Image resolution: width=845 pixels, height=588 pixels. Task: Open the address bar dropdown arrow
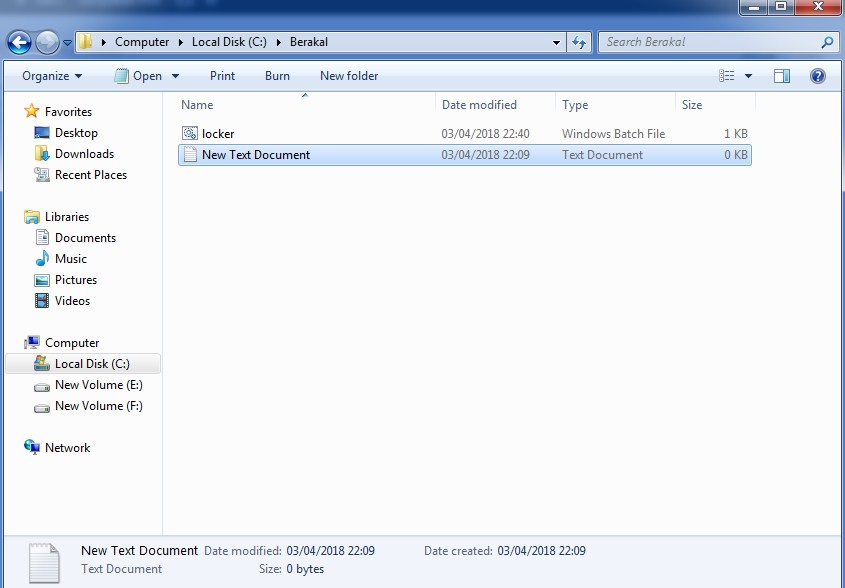coord(557,42)
